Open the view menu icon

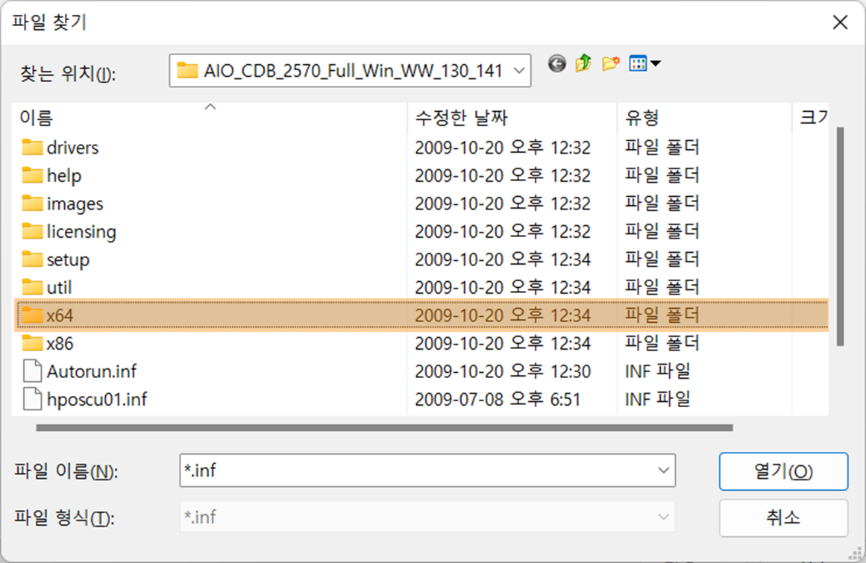tap(638, 64)
